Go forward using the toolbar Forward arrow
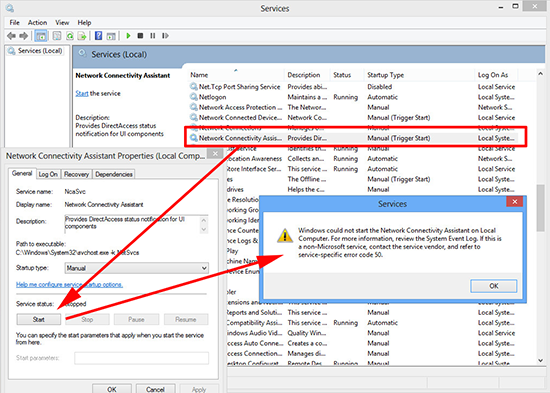 click(x=24, y=36)
